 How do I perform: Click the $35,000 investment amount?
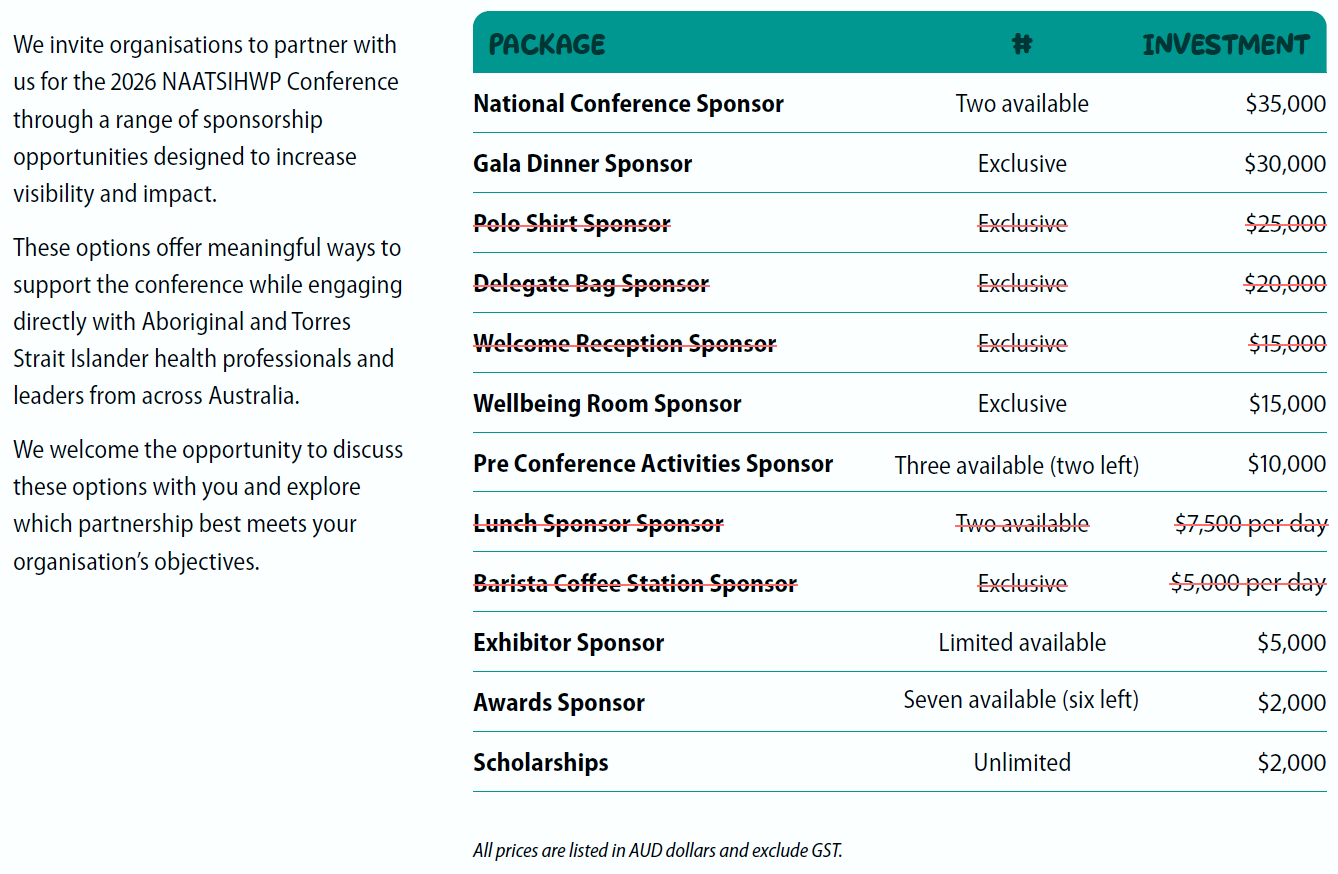1286,104
